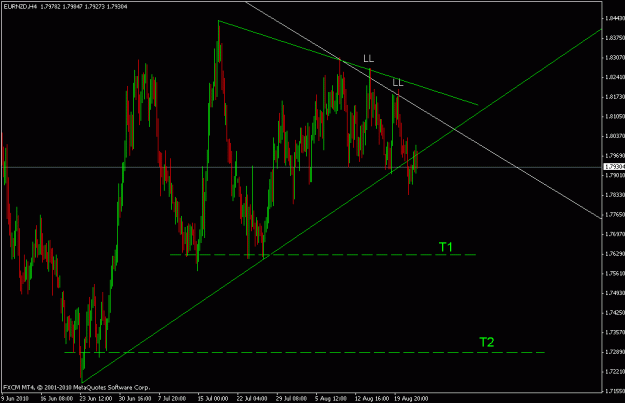Viewport: 625px width, 403px height.
Task: Click the 5 Aug 12:00 date label
Action: tap(331, 398)
